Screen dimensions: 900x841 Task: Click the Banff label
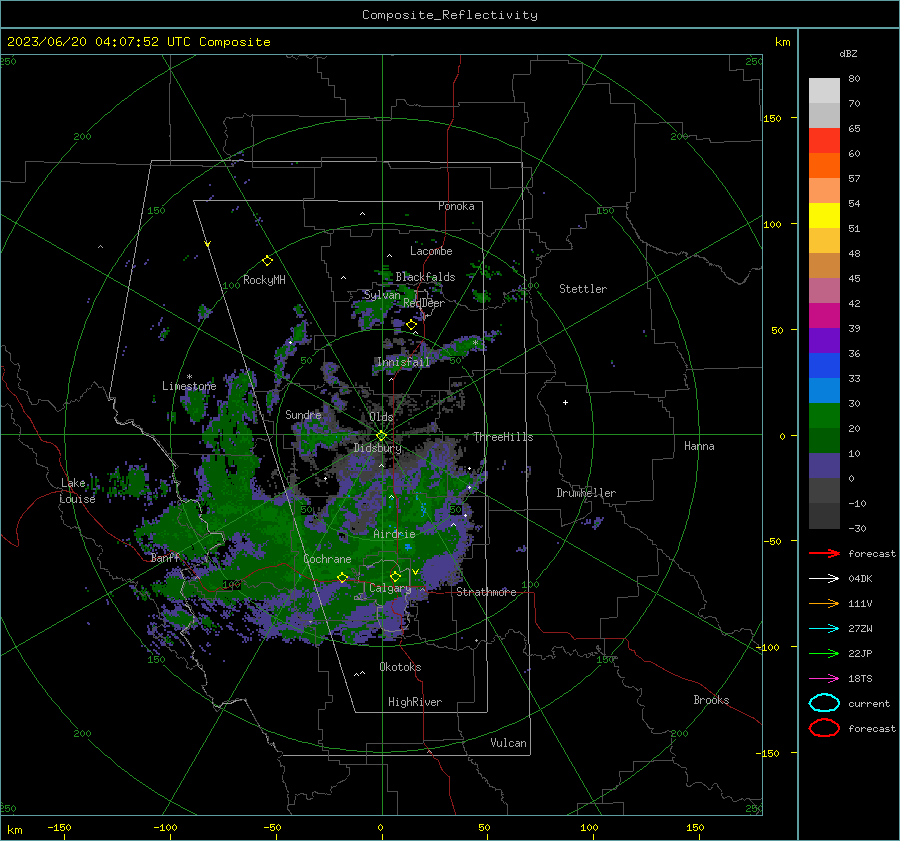click(x=165, y=558)
